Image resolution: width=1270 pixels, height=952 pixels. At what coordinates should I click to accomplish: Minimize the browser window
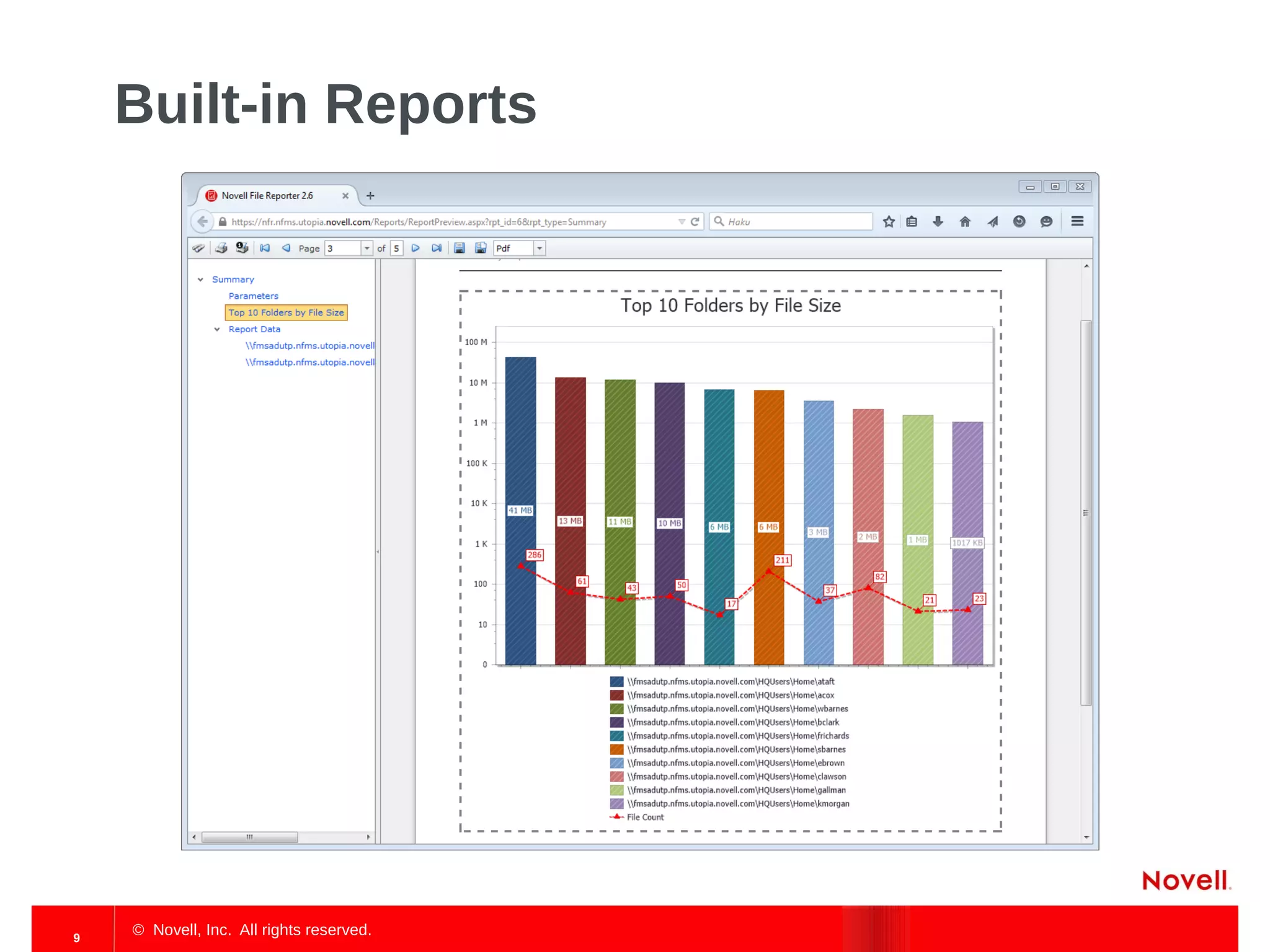1030,187
